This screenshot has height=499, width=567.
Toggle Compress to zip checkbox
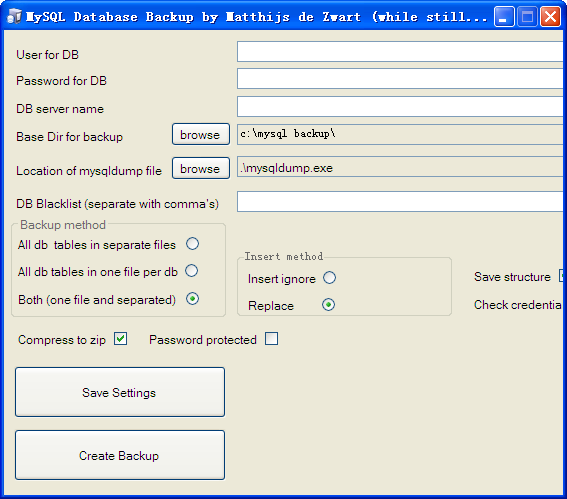tap(120, 339)
